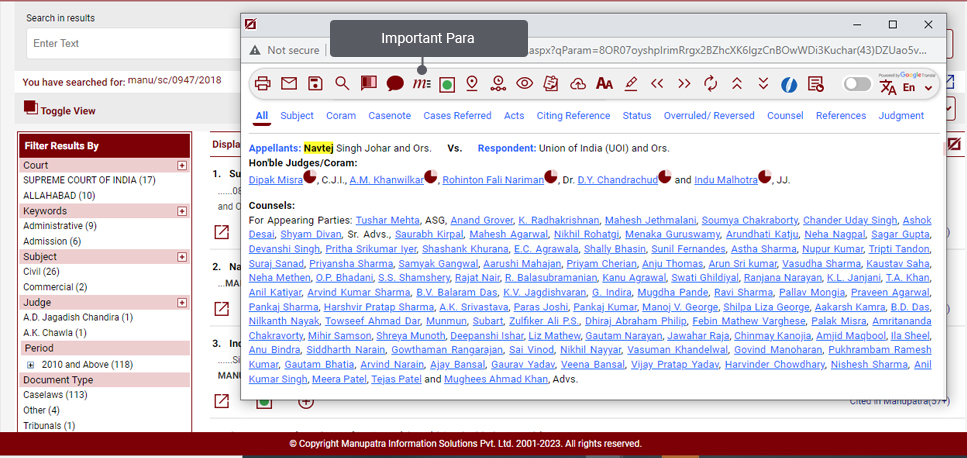Toggle the Google Translate switch
Viewport: 967px width, 458px height.
[857, 85]
